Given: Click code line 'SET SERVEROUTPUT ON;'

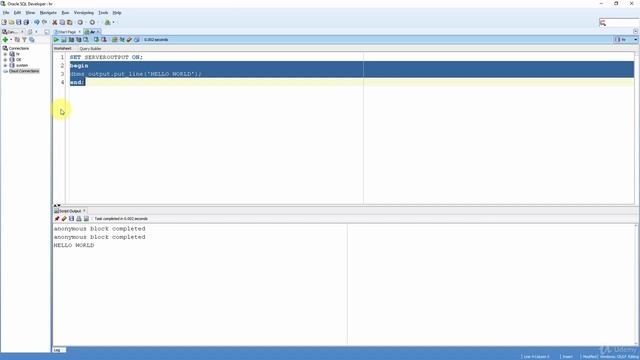Looking at the screenshot, I should (106, 57).
